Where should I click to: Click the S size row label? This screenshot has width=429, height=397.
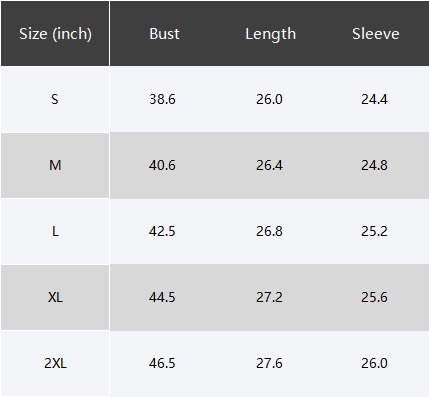pyautogui.click(x=55, y=99)
